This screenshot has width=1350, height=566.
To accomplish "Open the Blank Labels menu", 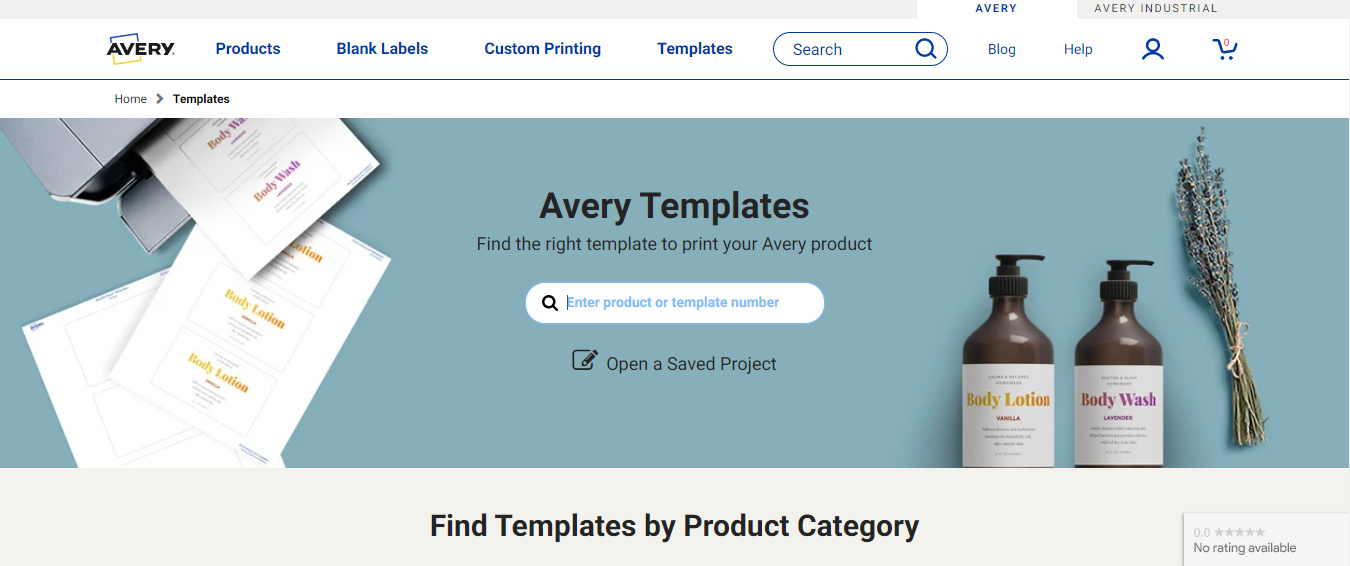I will click(382, 49).
